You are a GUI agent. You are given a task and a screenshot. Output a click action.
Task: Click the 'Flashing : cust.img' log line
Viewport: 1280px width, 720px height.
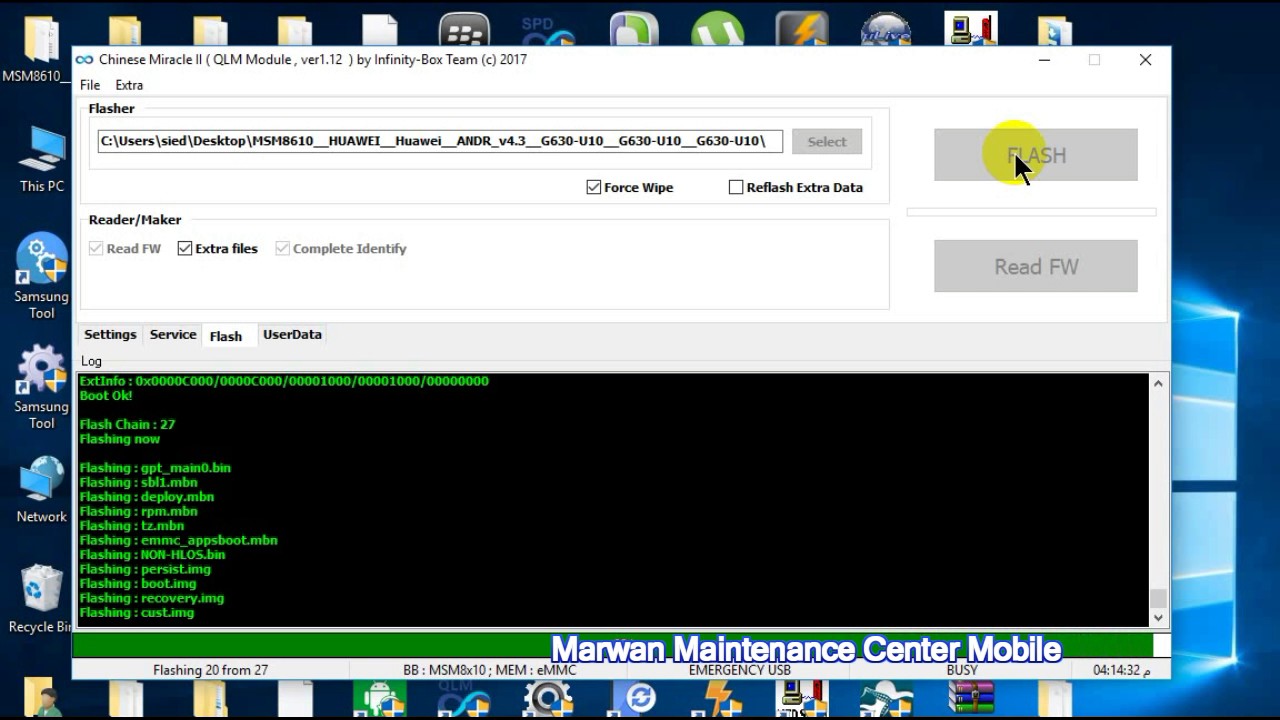(137, 613)
